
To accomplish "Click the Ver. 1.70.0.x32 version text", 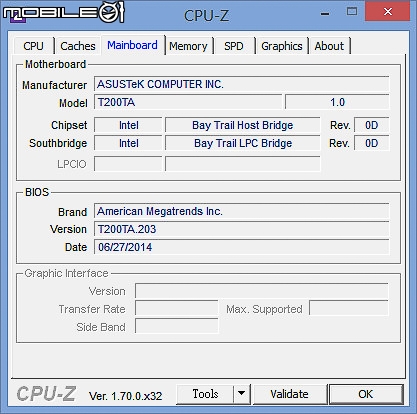I will coord(125,396).
